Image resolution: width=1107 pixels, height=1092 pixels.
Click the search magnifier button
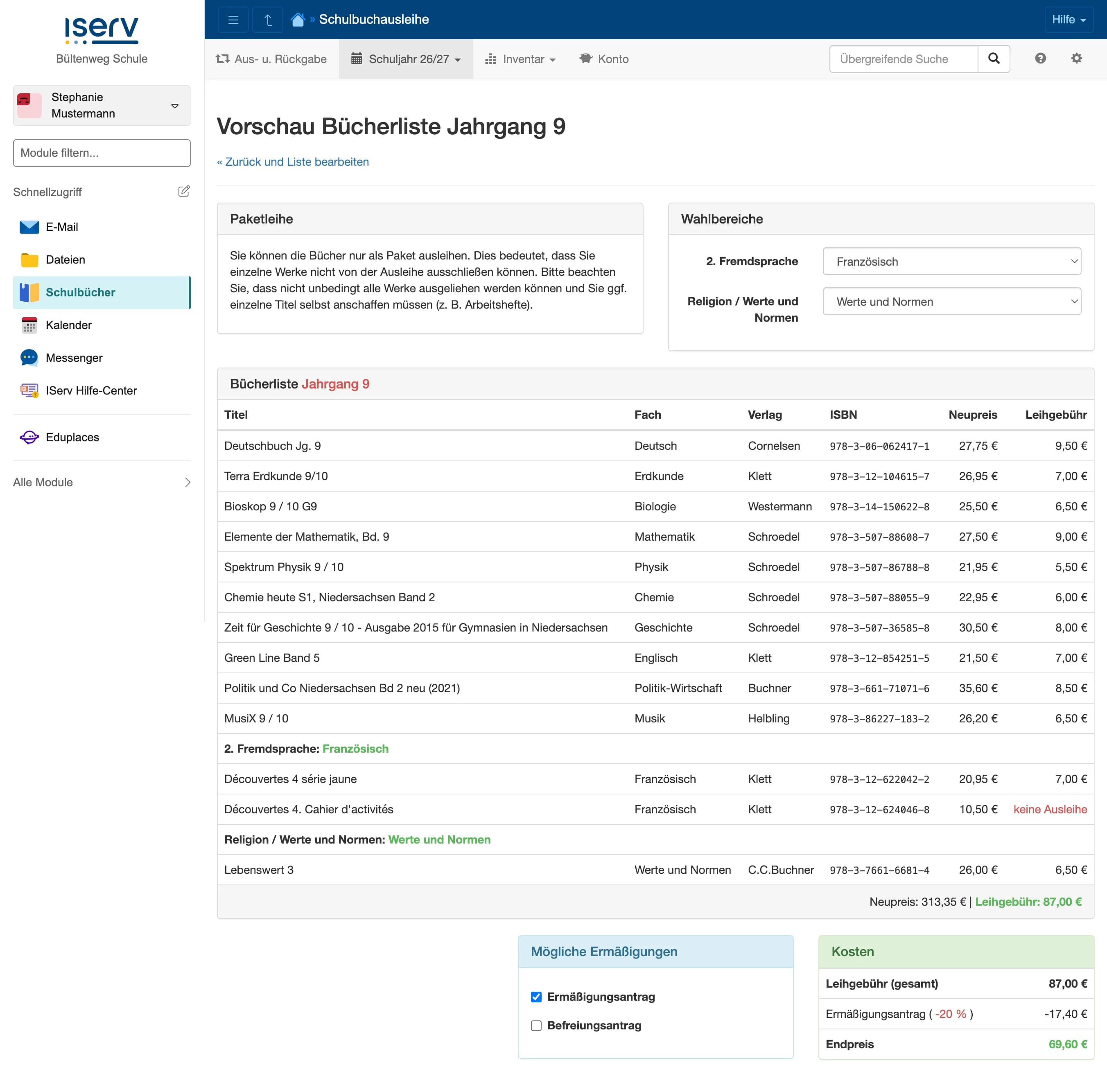tap(994, 59)
